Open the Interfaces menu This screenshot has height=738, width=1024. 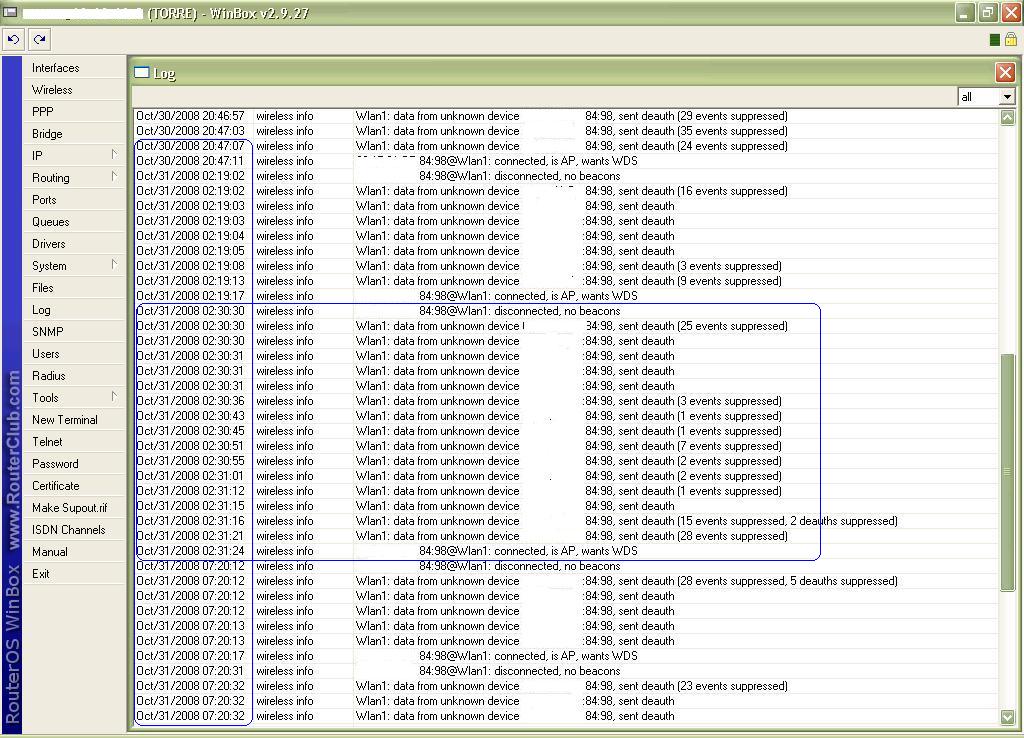click(74, 68)
